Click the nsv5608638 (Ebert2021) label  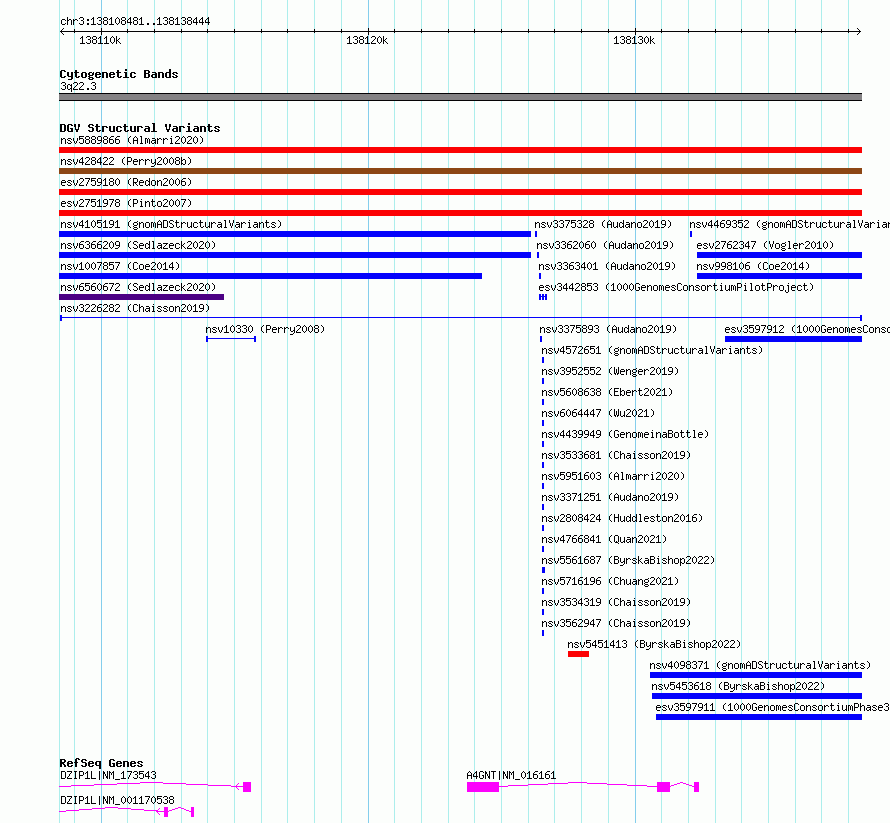(607, 392)
